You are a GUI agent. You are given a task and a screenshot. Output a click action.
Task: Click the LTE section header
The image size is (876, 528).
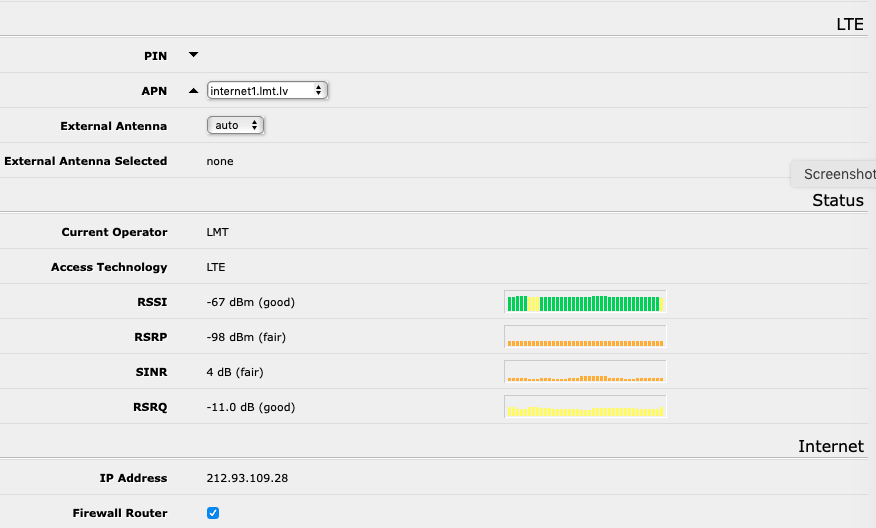click(850, 25)
